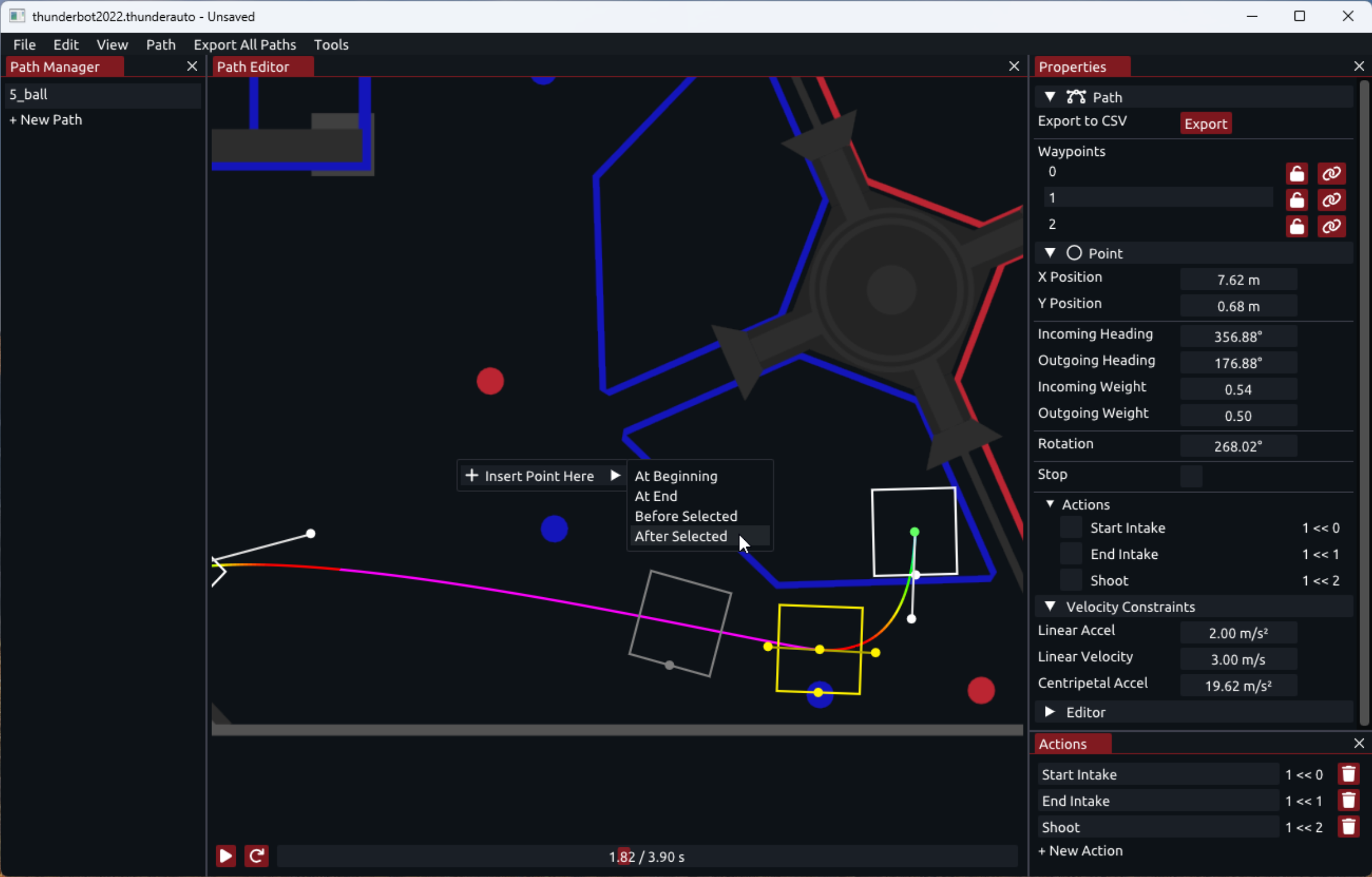This screenshot has width=1372, height=877.
Task: Click the Path Manager tab
Action: pyautogui.click(x=55, y=66)
